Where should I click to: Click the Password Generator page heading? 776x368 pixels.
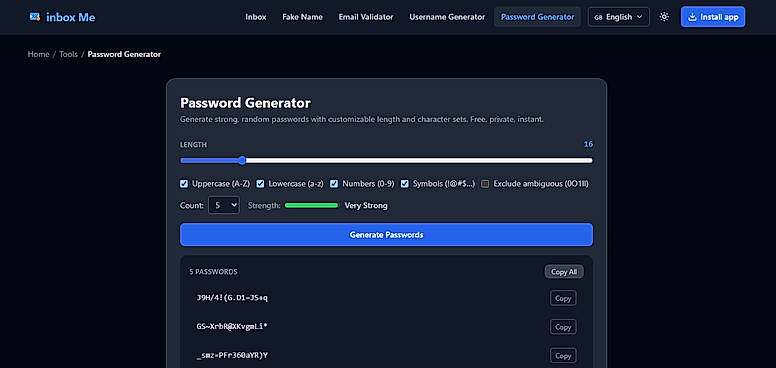pyautogui.click(x=245, y=103)
